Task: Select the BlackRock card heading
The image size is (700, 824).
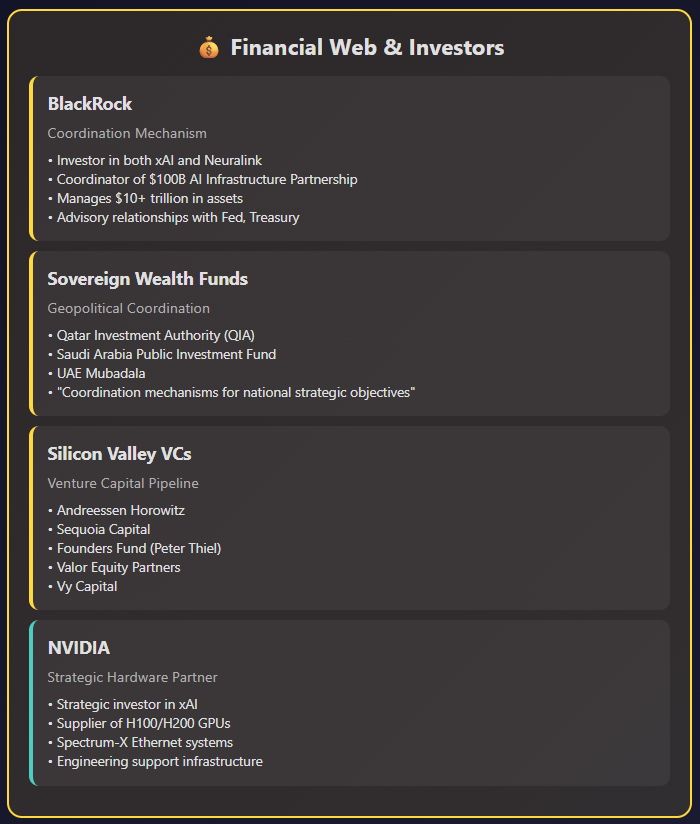Action: point(90,104)
